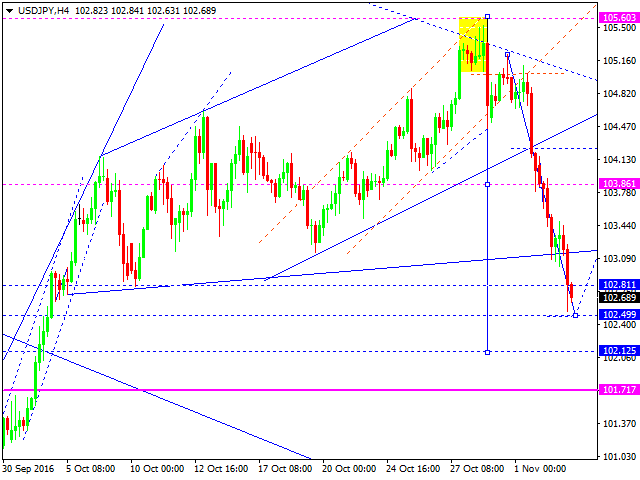Screen dimensions: 640x480
Task: Click the 27 Oct 08:00 time axis label
Action: [477, 469]
